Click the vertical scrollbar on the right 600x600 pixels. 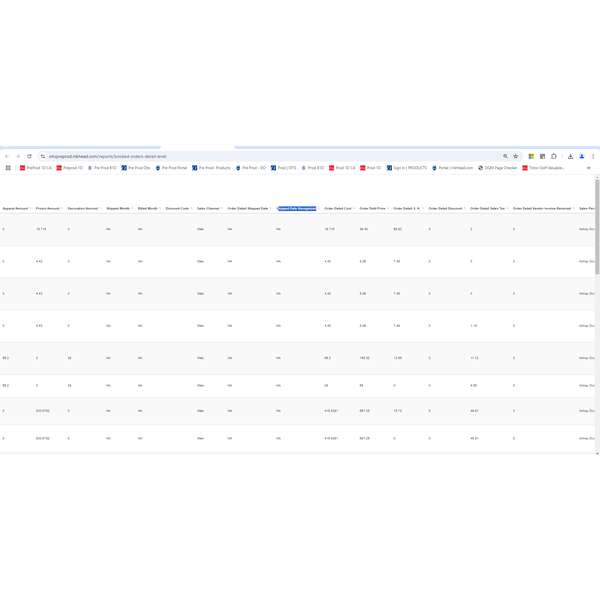pyautogui.click(x=596, y=230)
